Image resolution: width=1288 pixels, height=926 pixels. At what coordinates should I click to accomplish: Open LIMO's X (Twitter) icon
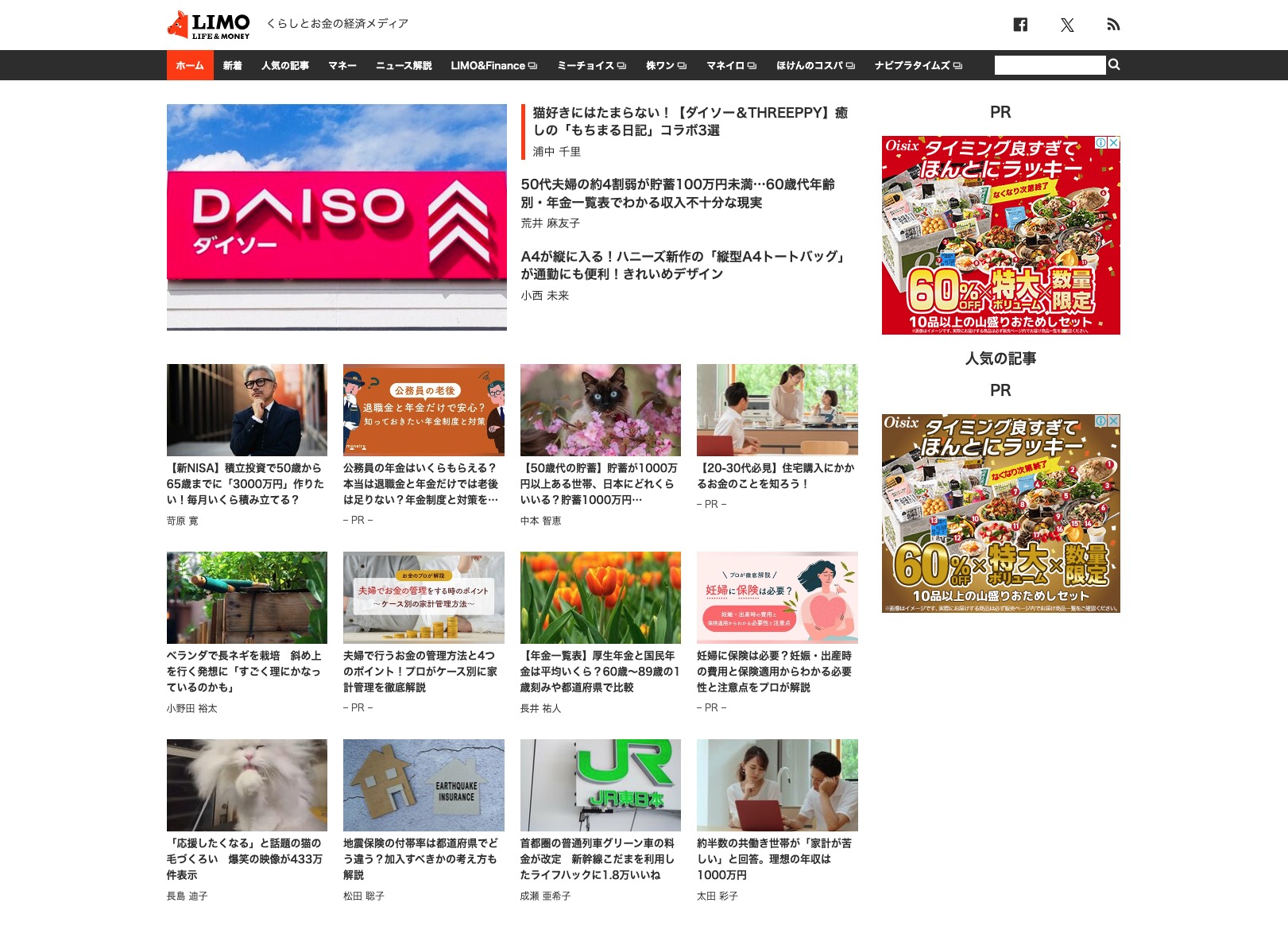pos(1067,25)
